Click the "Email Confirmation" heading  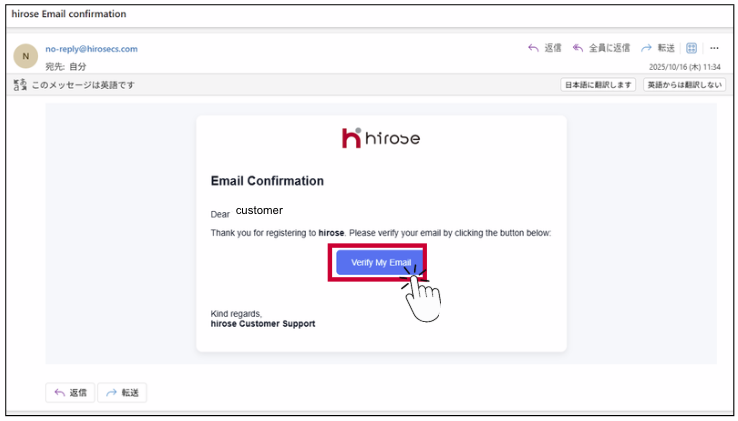[x=267, y=181]
